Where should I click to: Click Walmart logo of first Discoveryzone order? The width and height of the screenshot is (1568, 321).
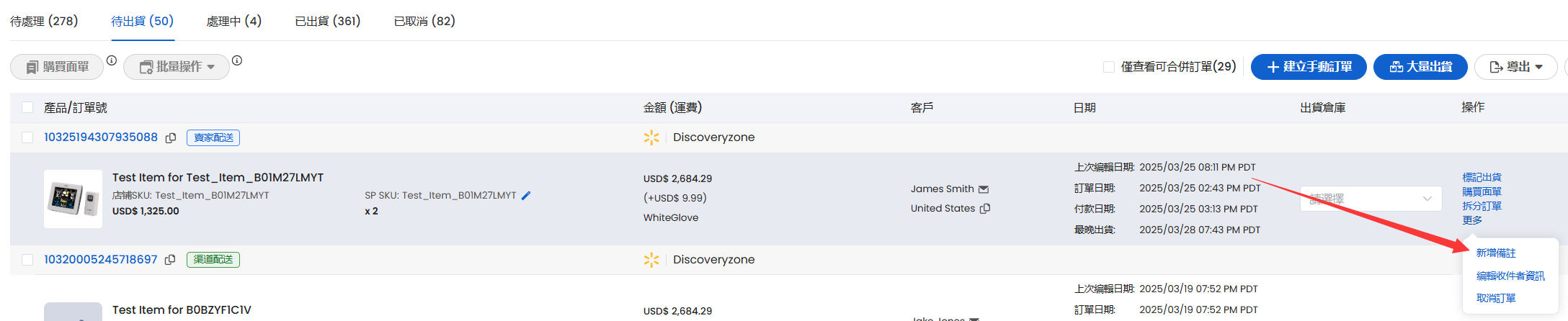(x=651, y=137)
